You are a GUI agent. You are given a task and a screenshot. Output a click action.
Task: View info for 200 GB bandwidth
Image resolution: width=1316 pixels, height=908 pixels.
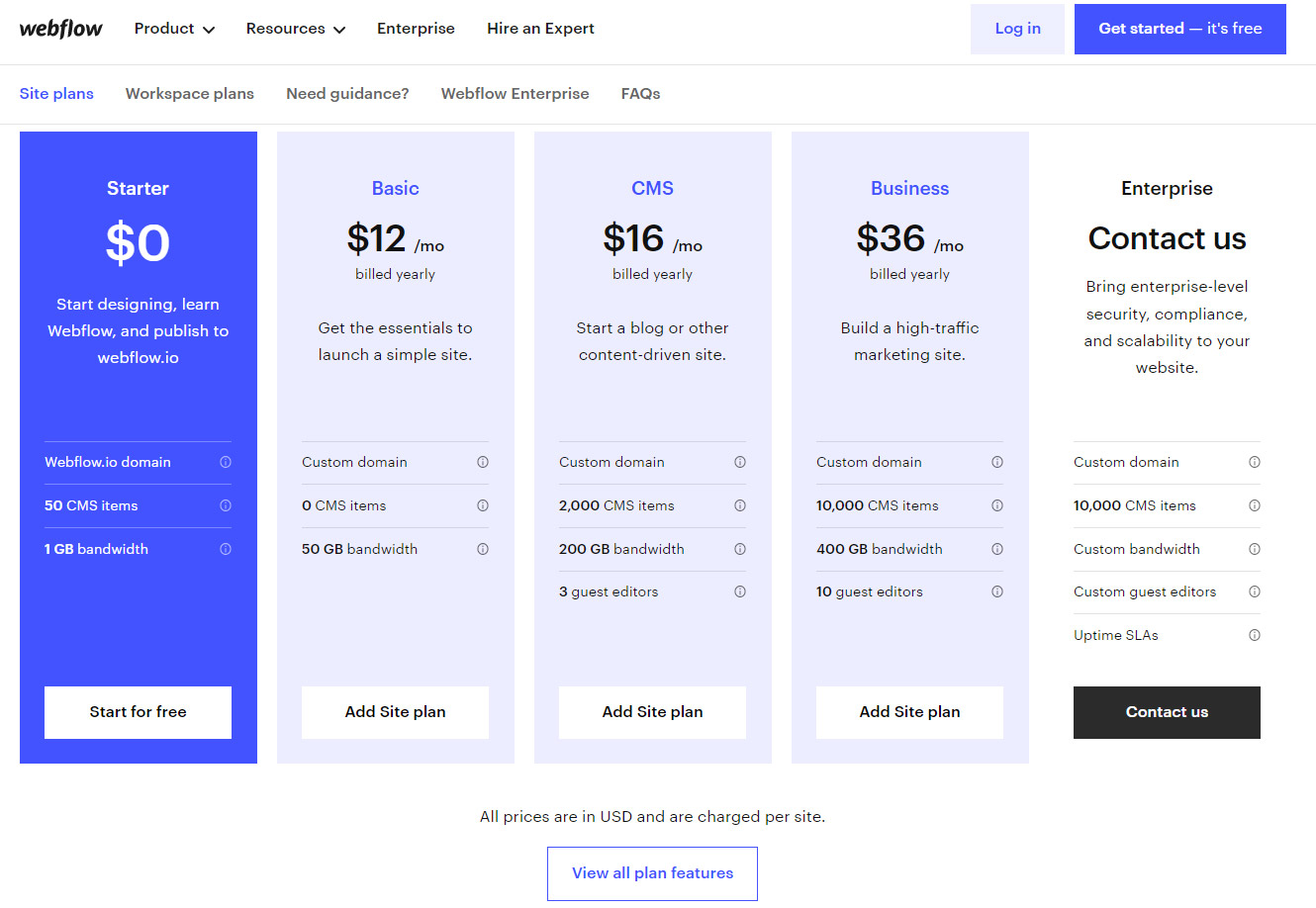coord(740,549)
